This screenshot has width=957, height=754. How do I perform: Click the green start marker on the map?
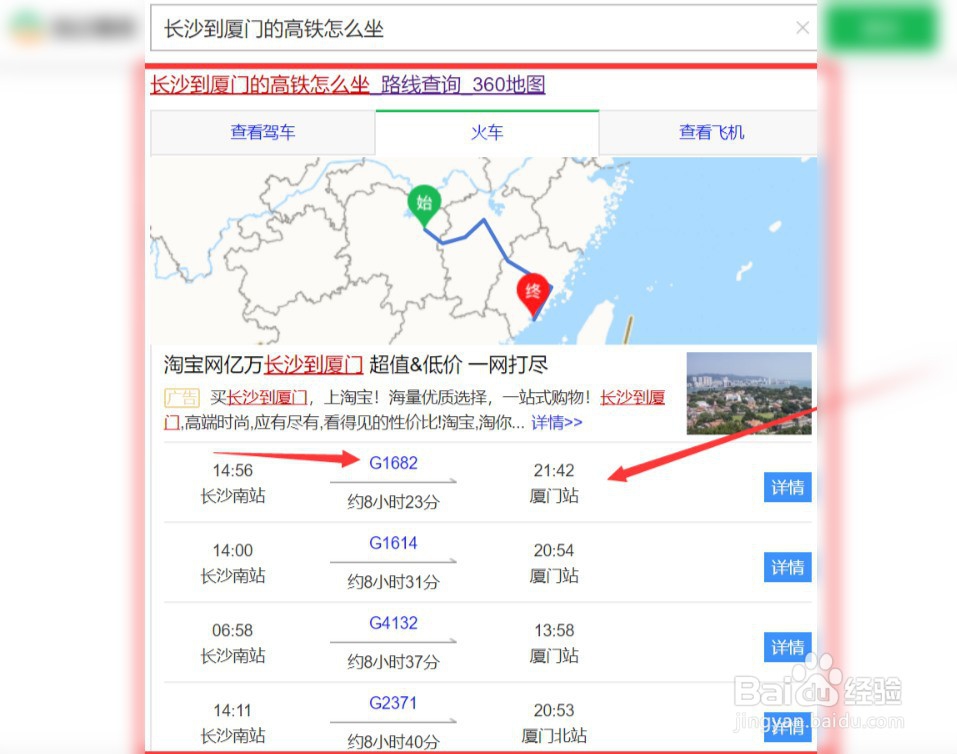(x=424, y=205)
